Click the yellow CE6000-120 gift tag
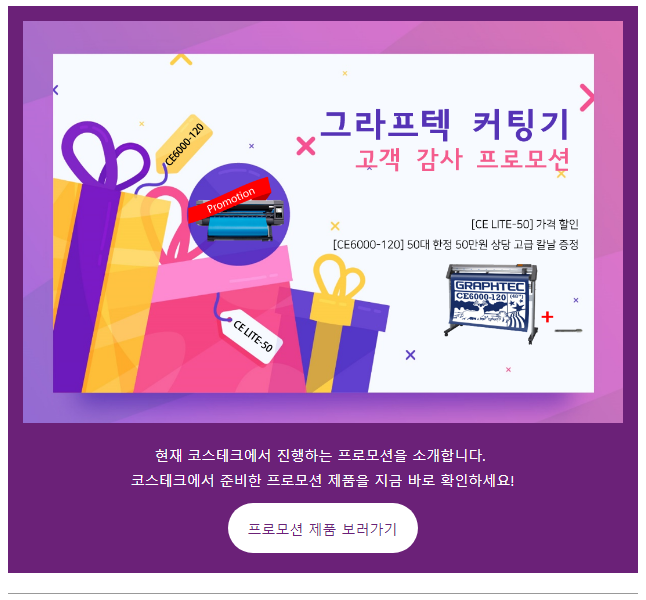646x600 pixels. pos(184,144)
